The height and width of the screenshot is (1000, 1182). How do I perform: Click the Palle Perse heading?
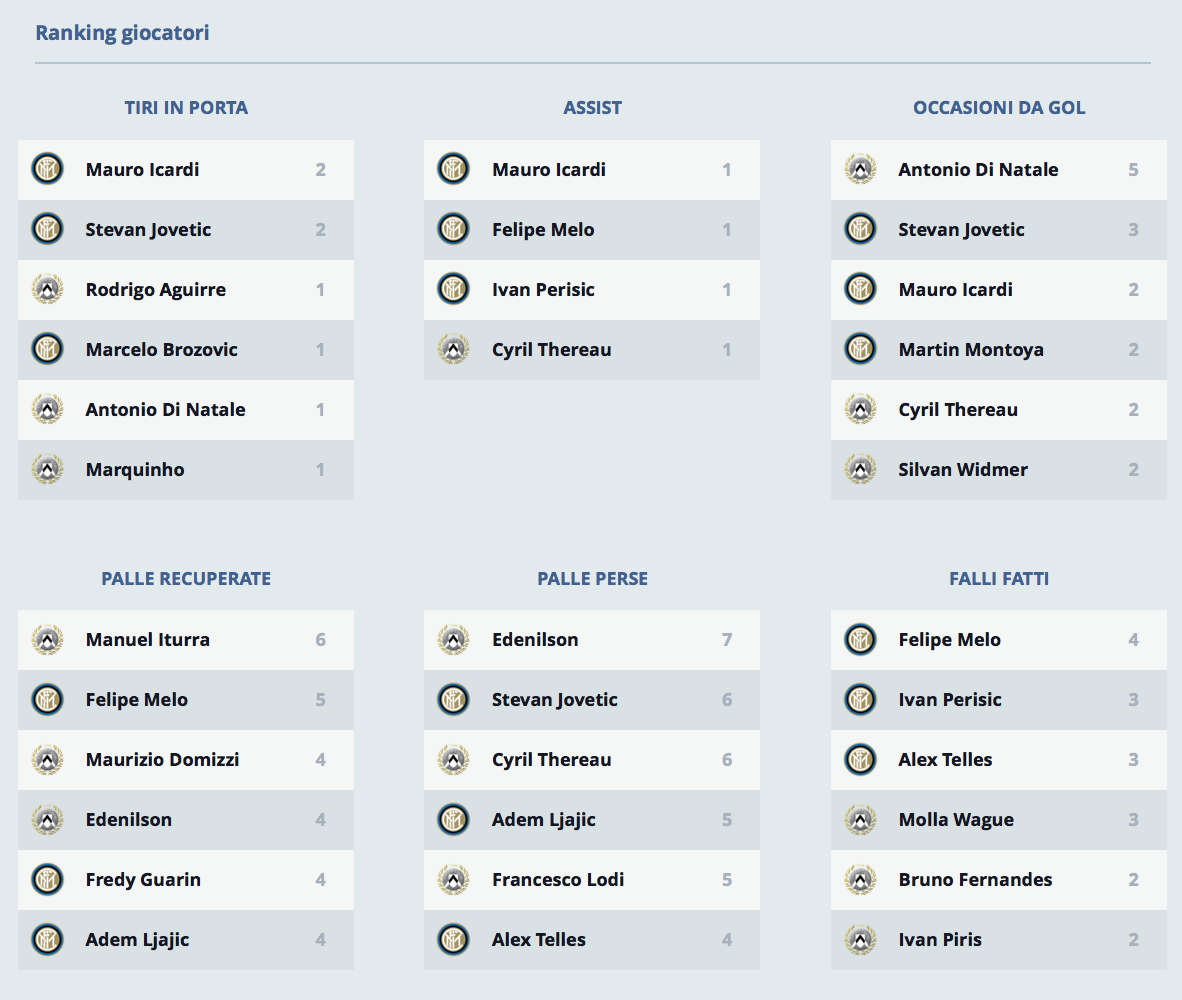click(592, 579)
